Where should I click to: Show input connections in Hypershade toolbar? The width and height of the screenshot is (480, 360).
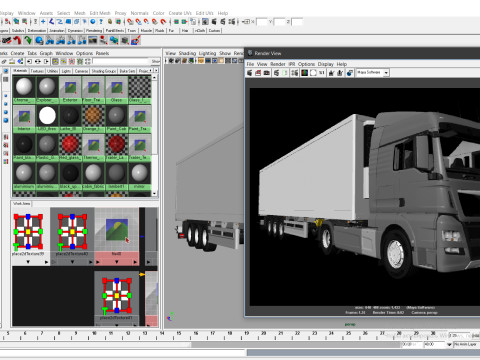(29, 61)
